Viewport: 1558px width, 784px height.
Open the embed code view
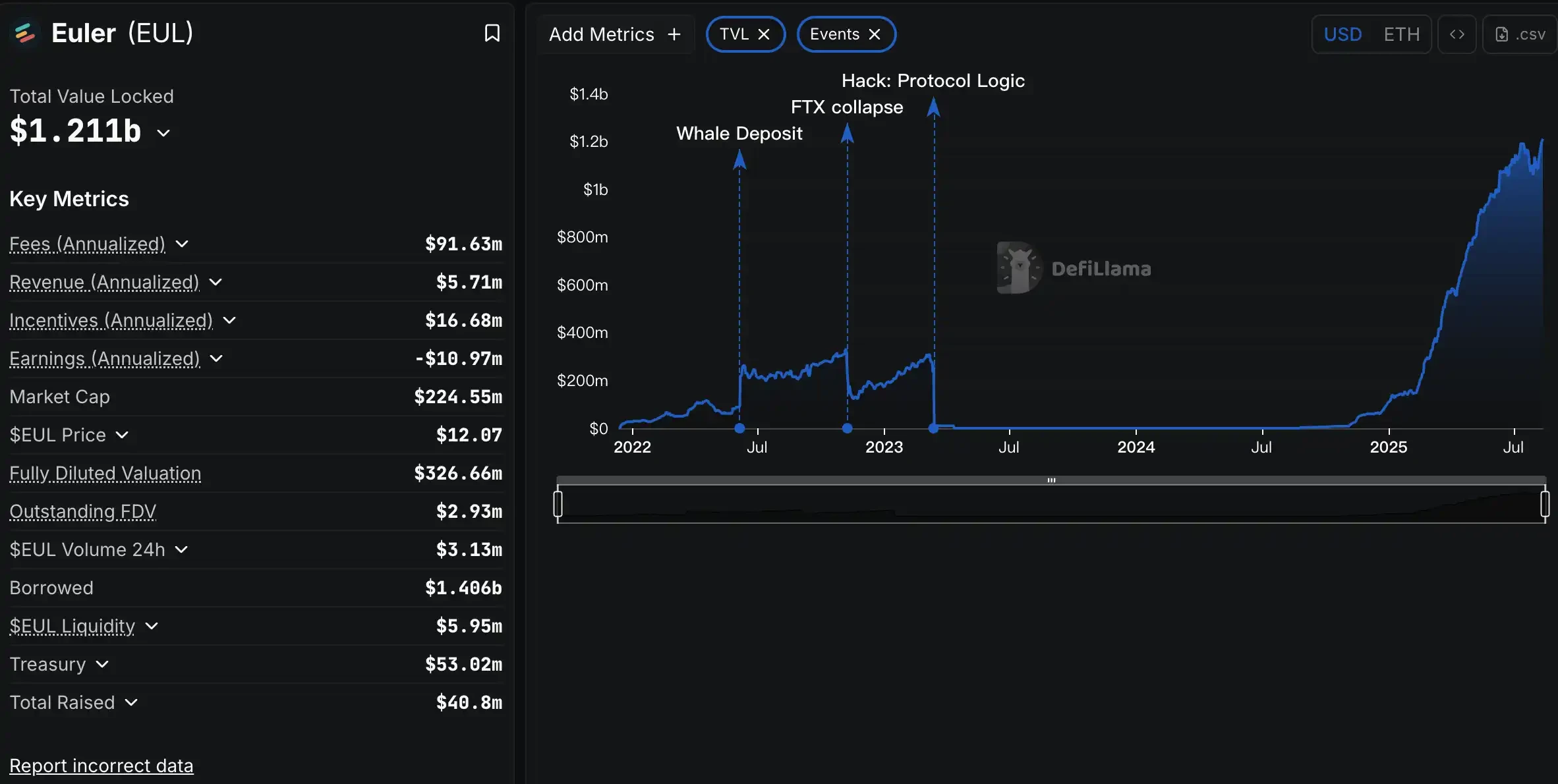tap(1457, 34)
